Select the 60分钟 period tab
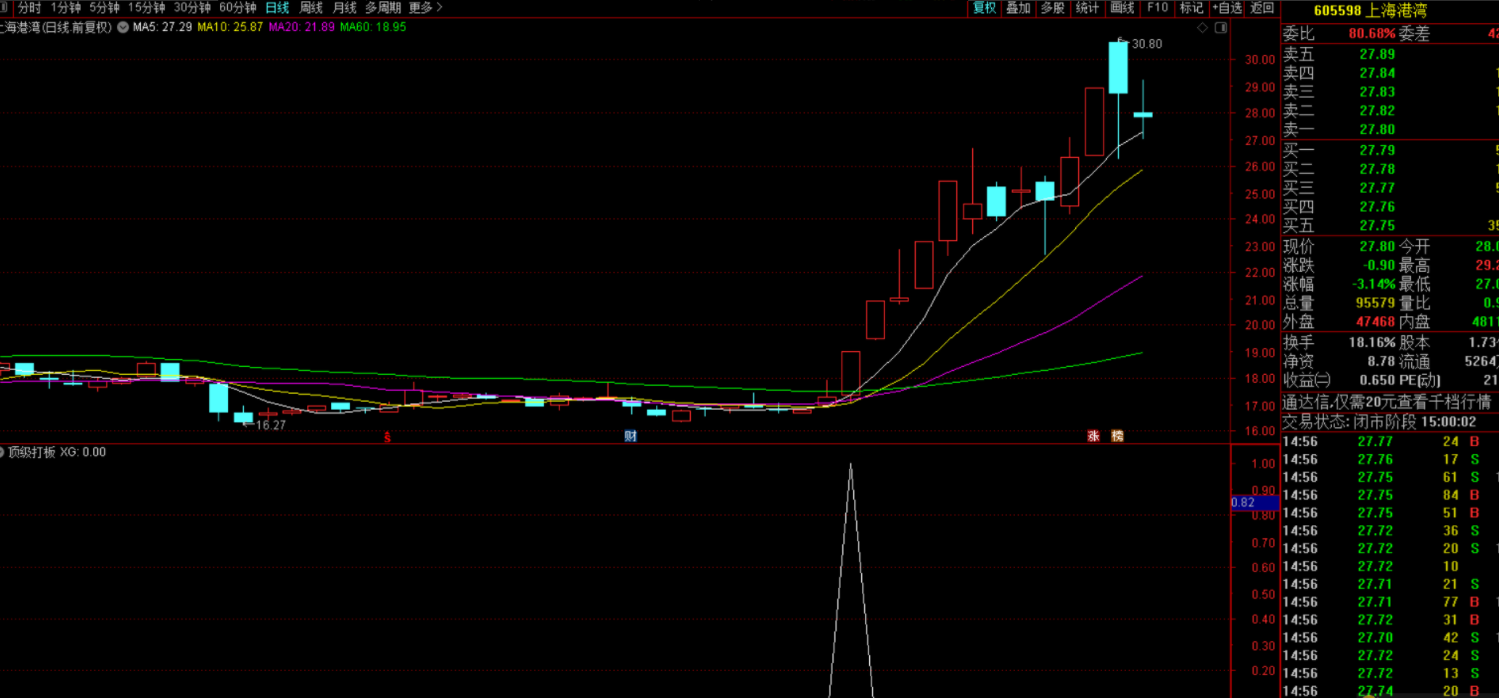1499x698 pixels. click(237, 7)
